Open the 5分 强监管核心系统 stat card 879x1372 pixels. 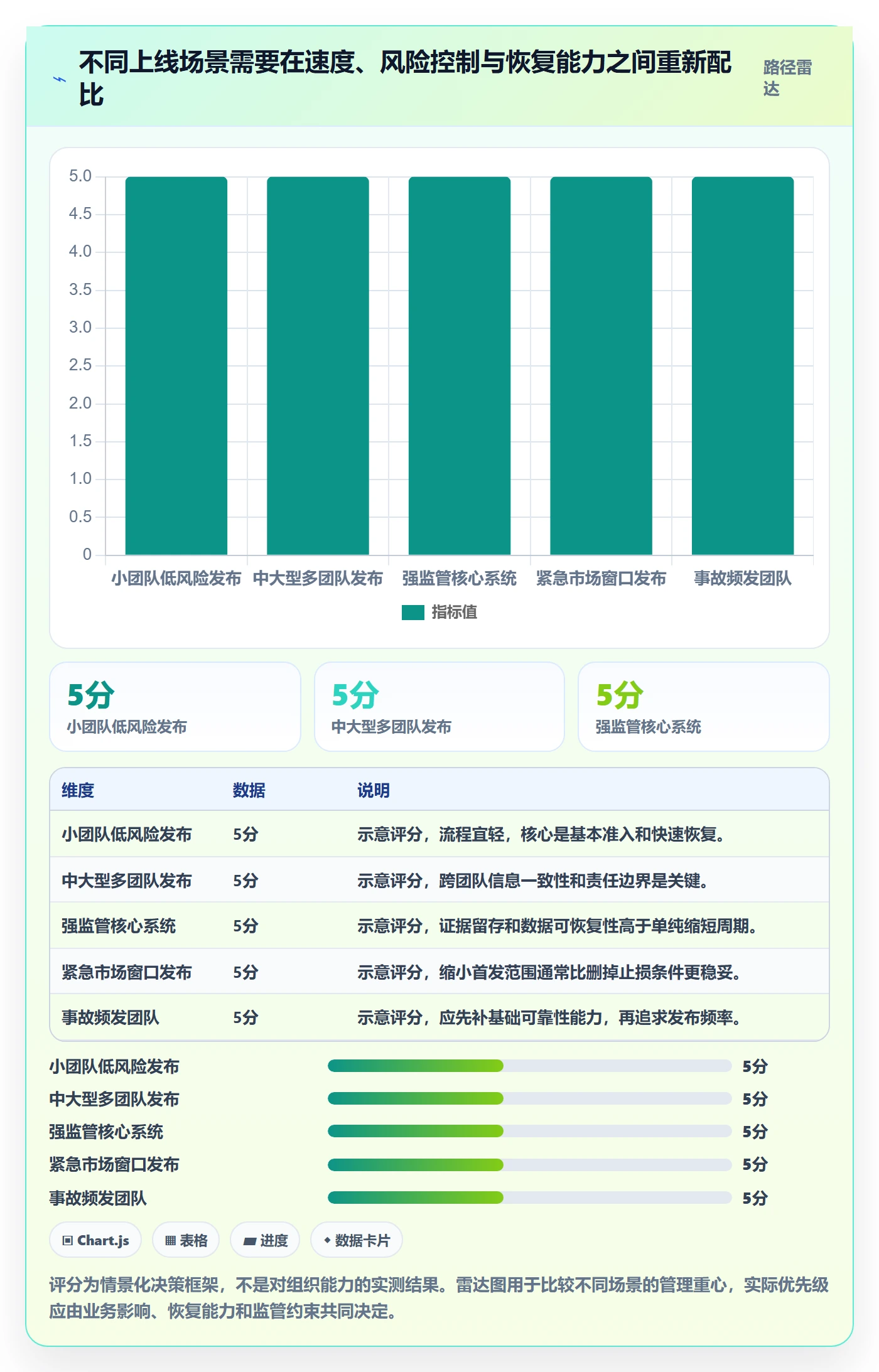(704, 707)
